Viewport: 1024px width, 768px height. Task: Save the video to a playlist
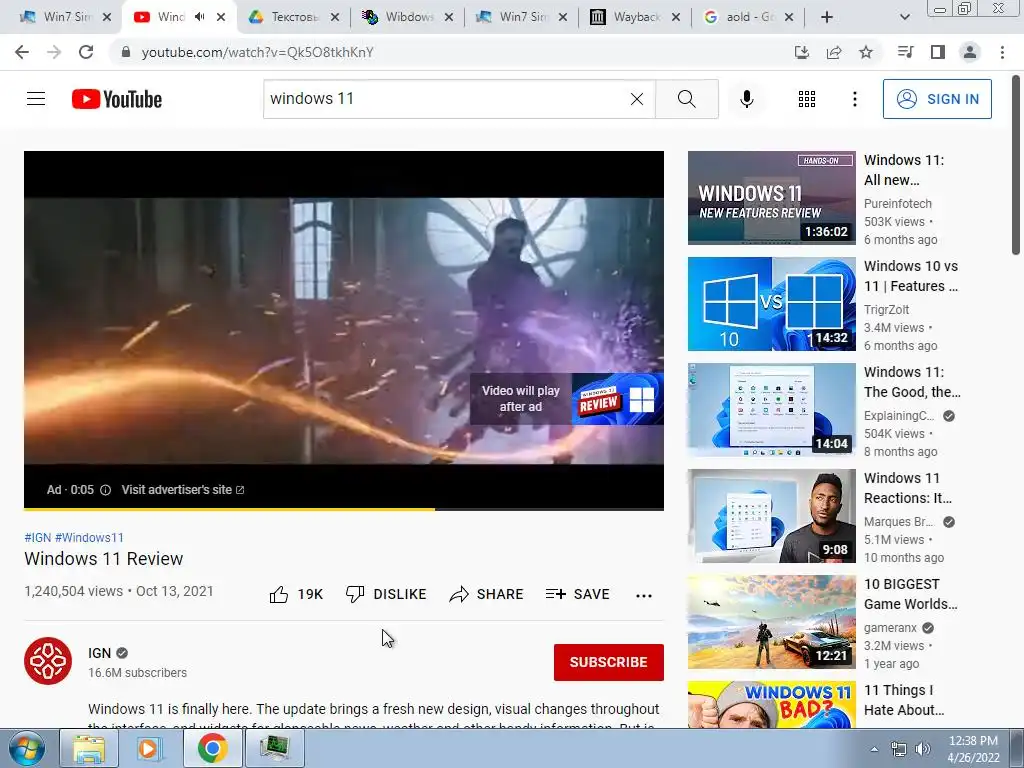[578, 594]
